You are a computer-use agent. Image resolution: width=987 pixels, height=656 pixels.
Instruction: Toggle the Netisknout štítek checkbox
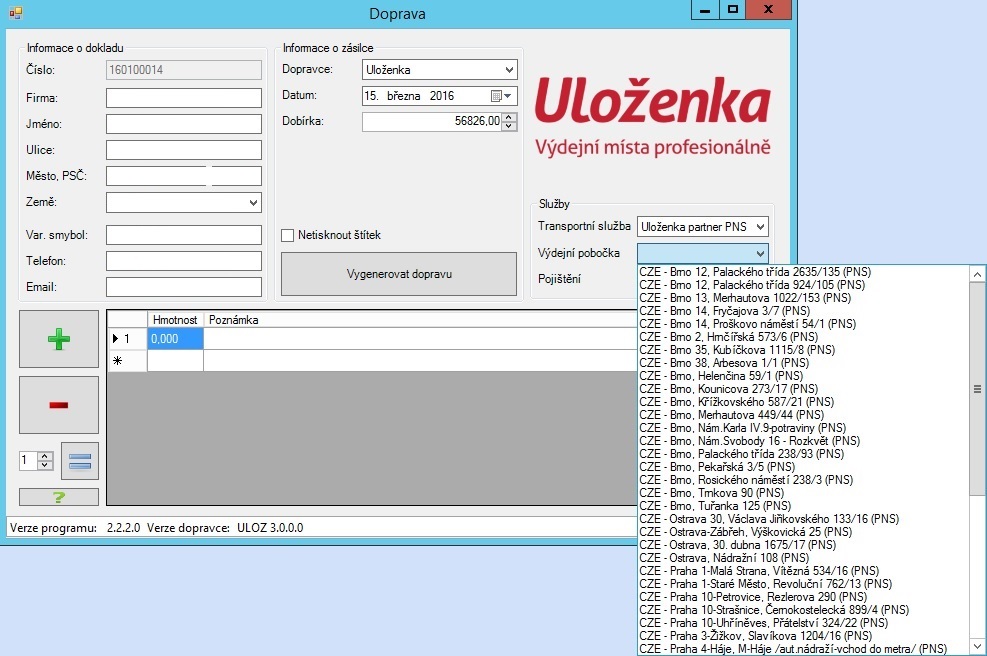(x=288, y=235)
